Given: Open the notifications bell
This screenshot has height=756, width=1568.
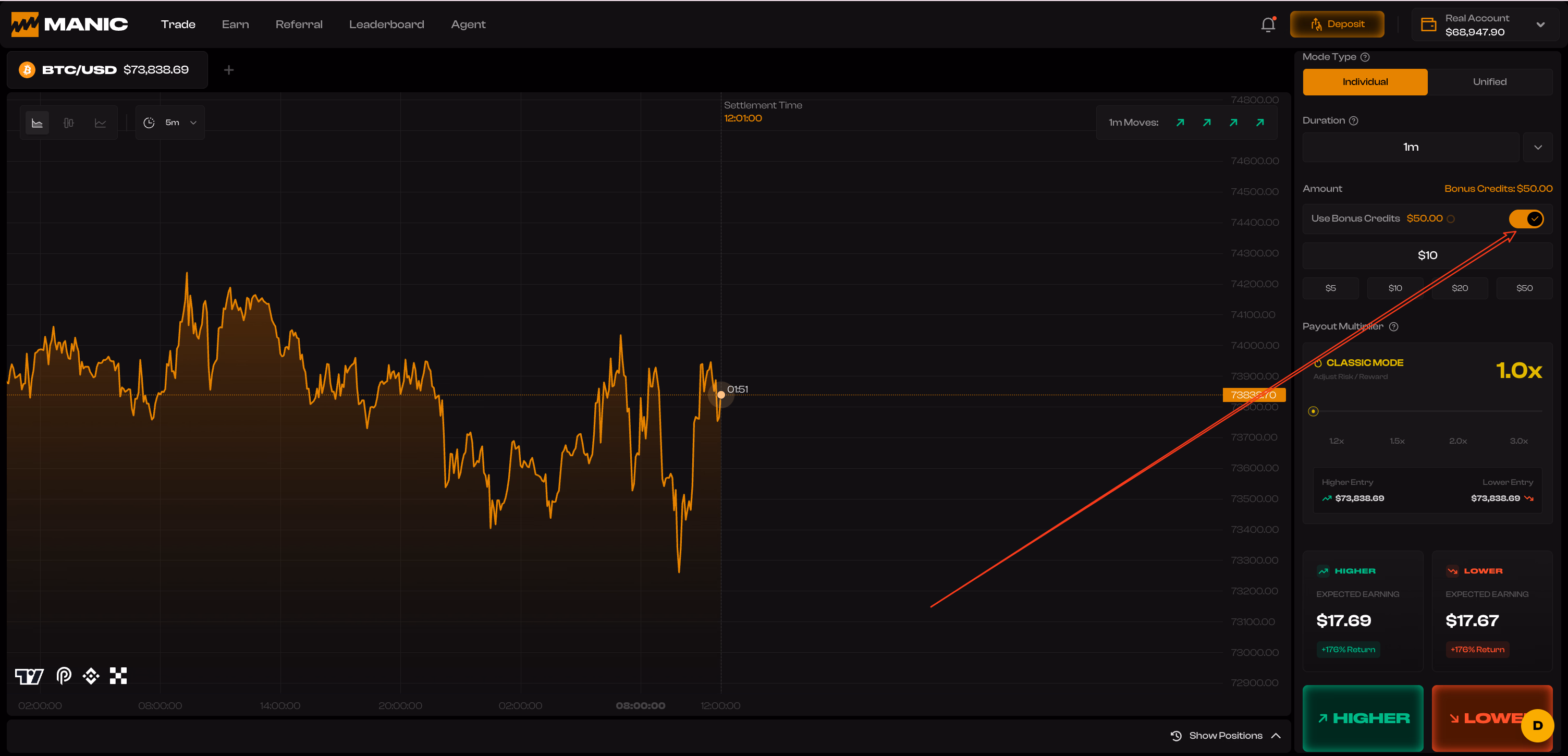Looking at the screenshot, I should coord(1268,25).
